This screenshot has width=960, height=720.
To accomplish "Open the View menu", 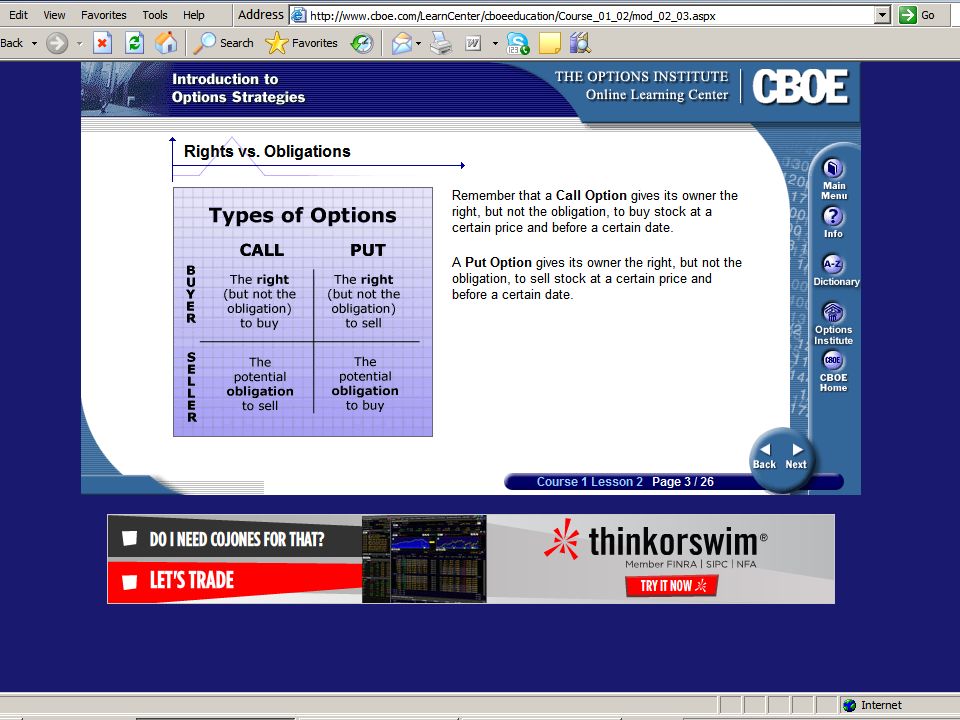I will pyautogui.click(x=54, y=15).
